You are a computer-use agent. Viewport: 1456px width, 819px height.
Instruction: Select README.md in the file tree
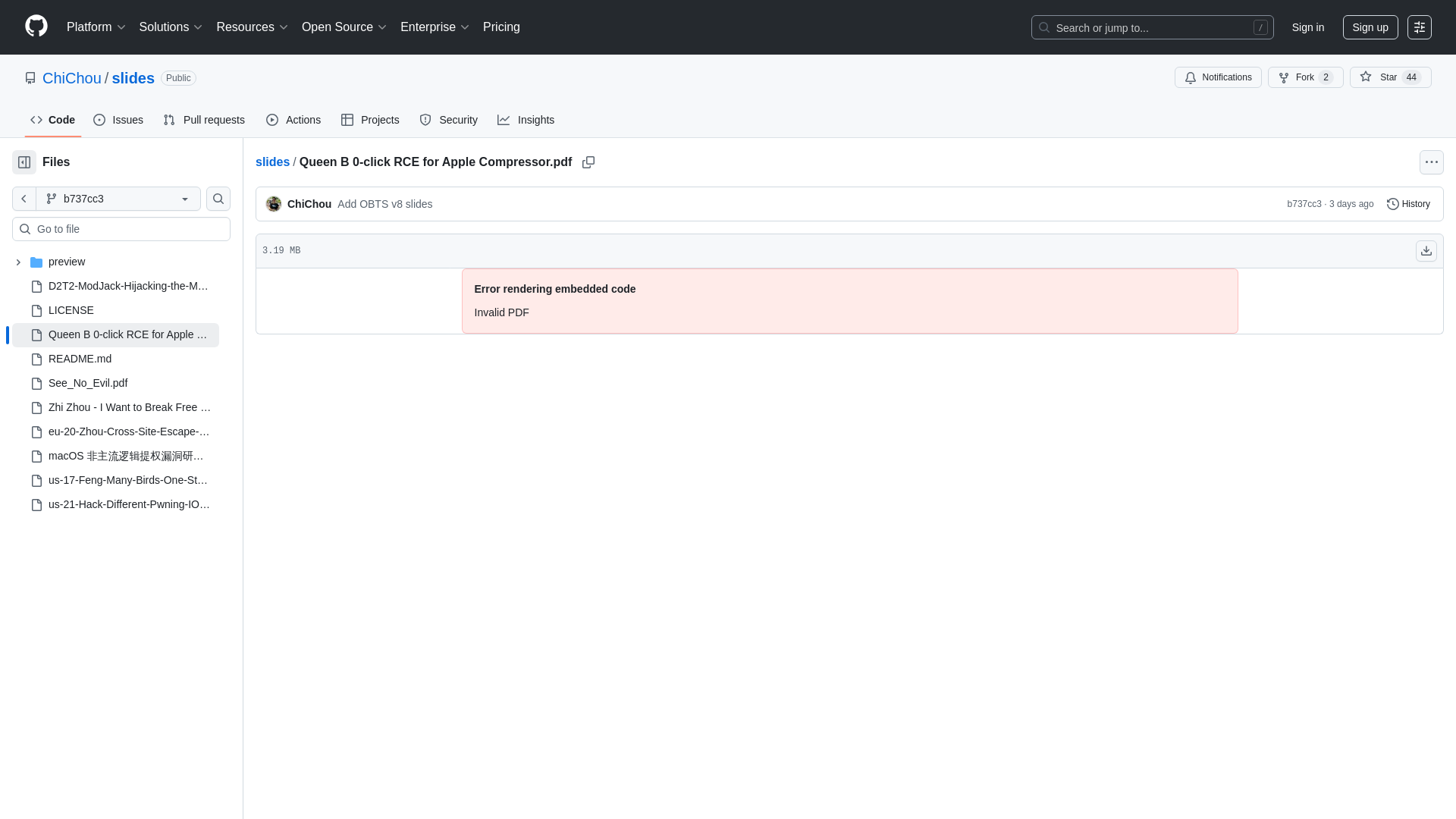point(80,359)
